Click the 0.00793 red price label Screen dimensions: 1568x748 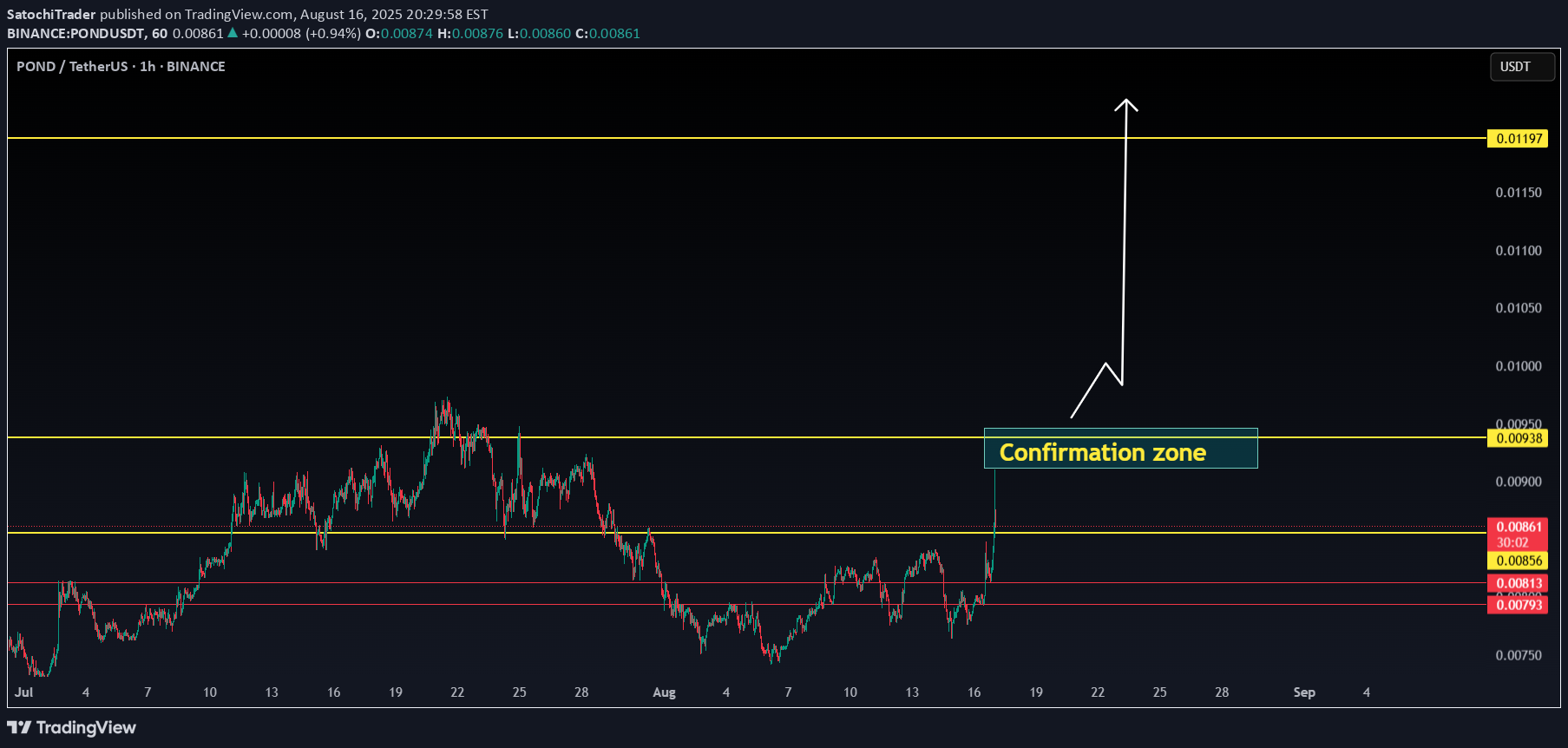coord(1519,605)
